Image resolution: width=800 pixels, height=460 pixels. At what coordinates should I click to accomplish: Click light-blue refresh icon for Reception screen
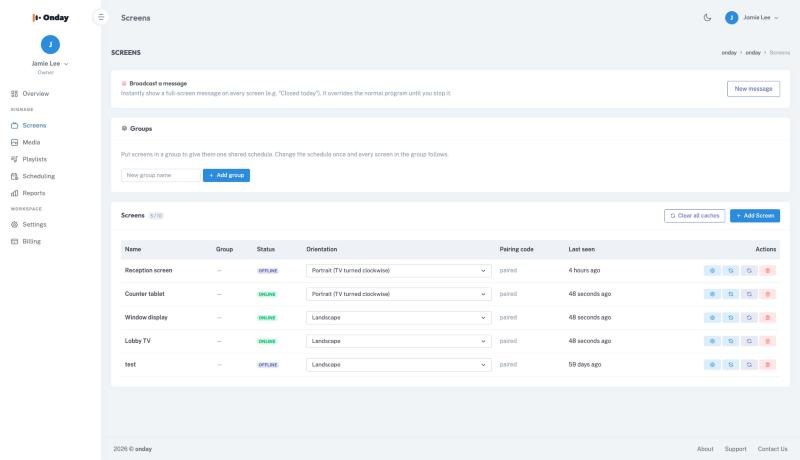pos(731,270)
